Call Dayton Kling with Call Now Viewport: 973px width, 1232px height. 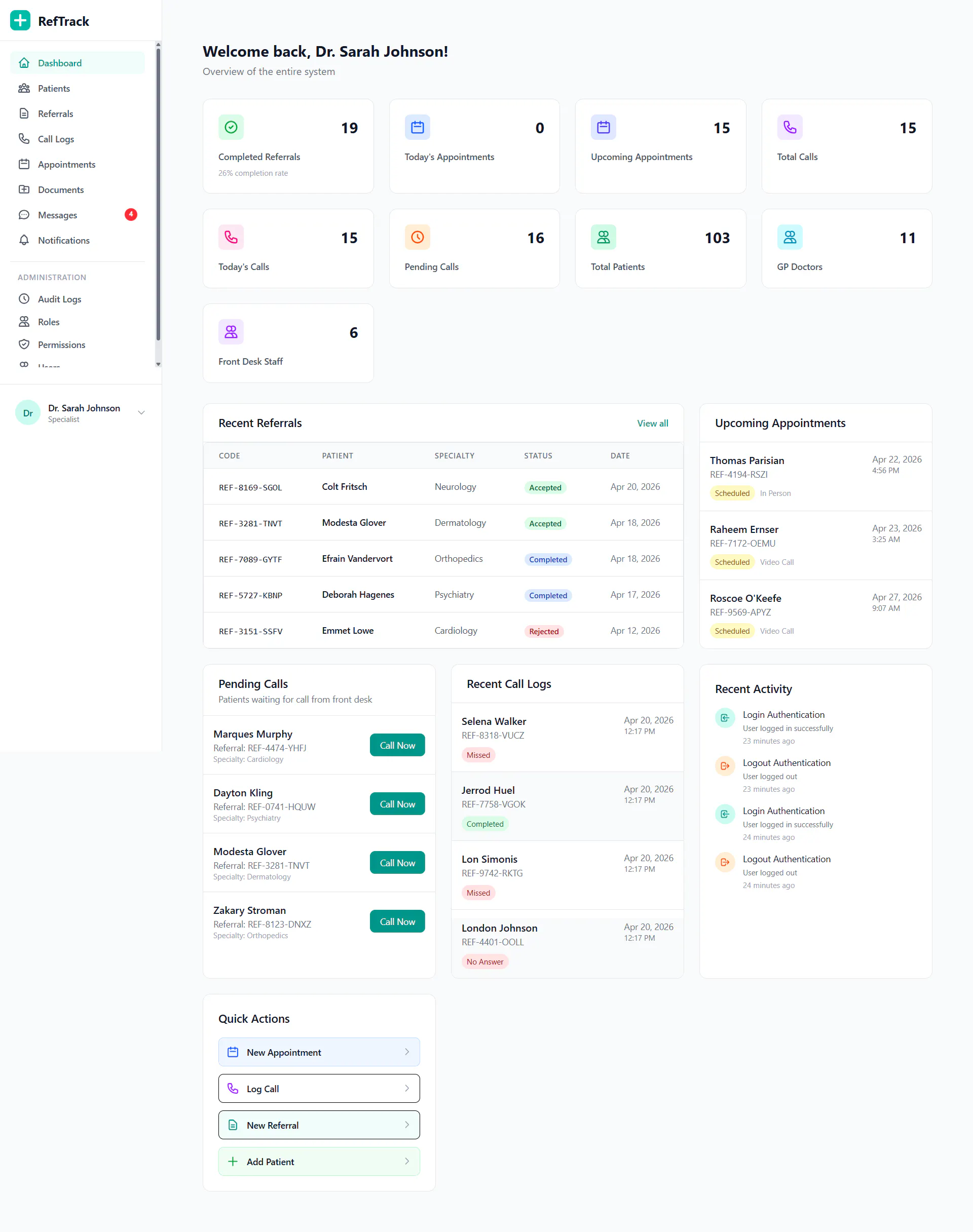click(397, 804)
